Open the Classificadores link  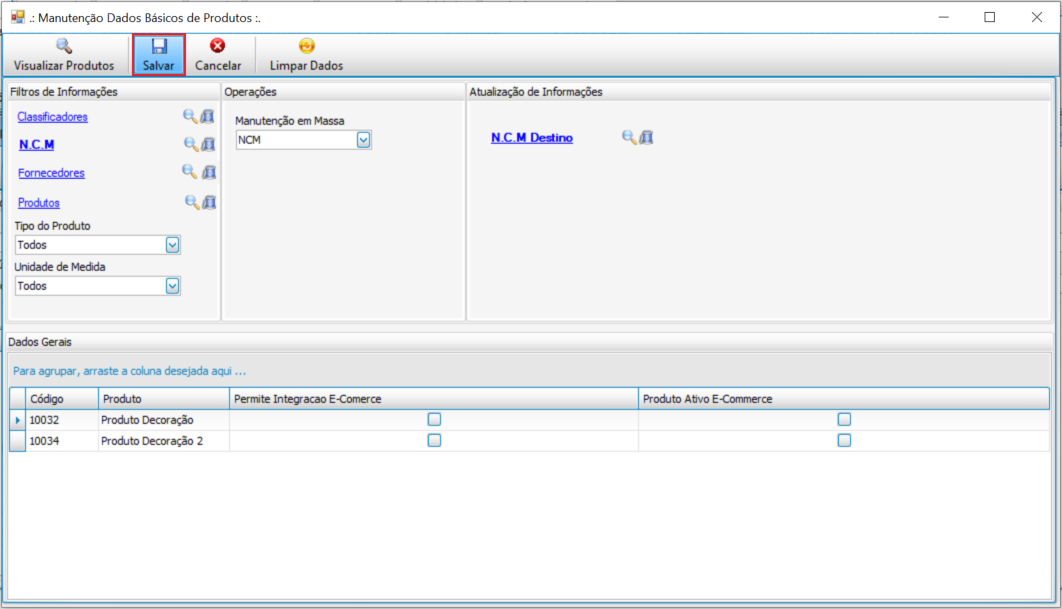52,117
